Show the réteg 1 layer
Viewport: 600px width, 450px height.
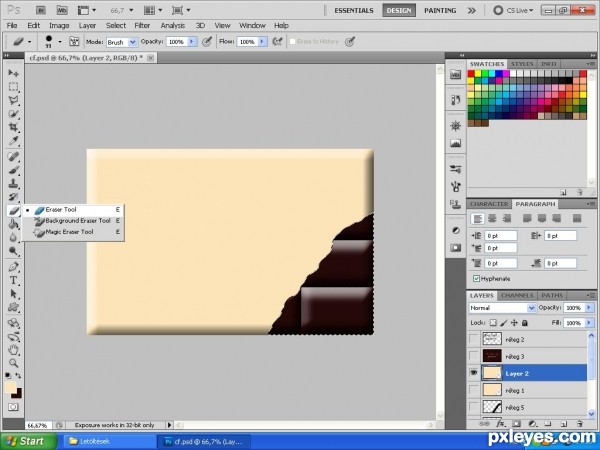[474, 390]
